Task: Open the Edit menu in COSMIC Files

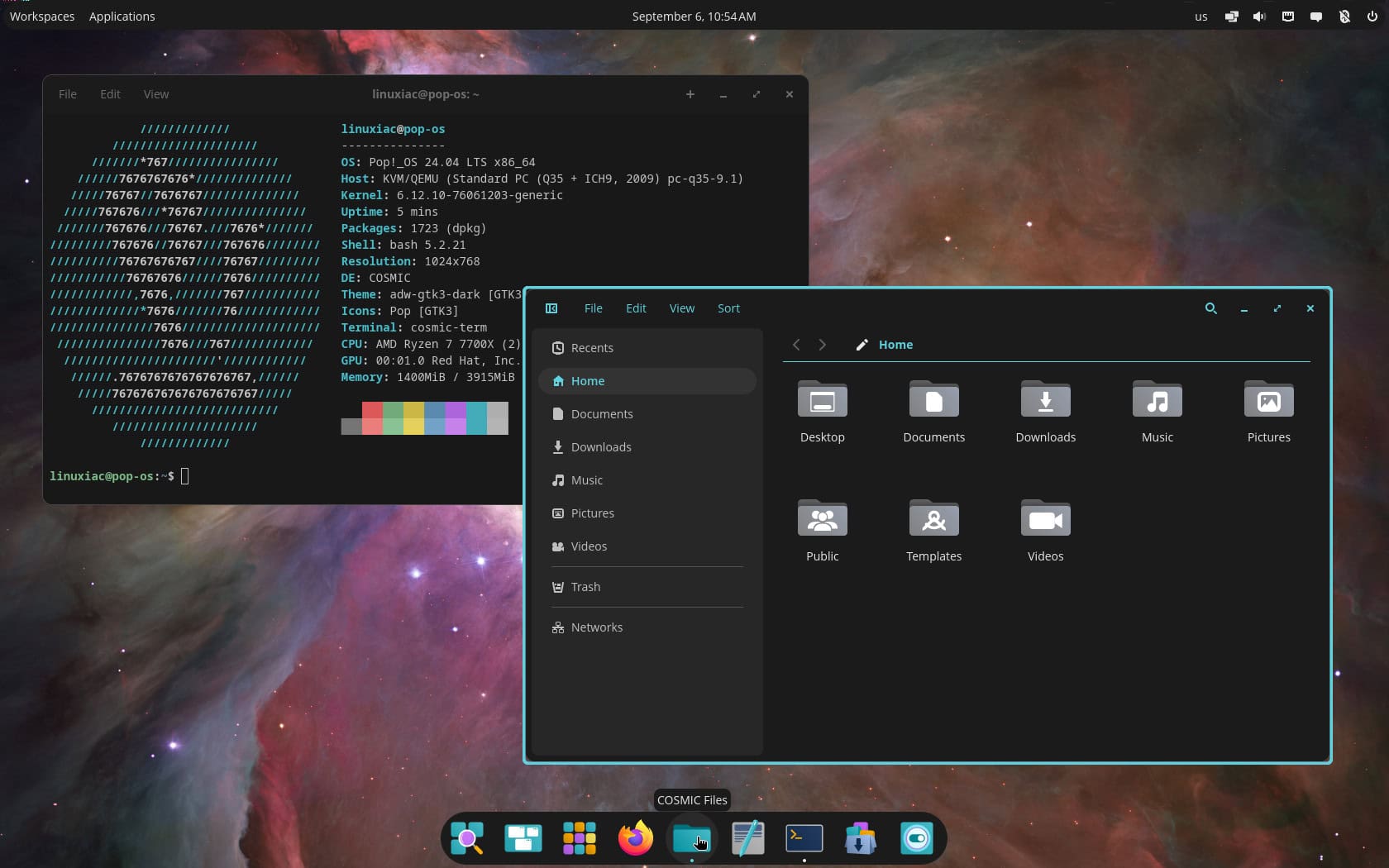Action: point(635,308)
